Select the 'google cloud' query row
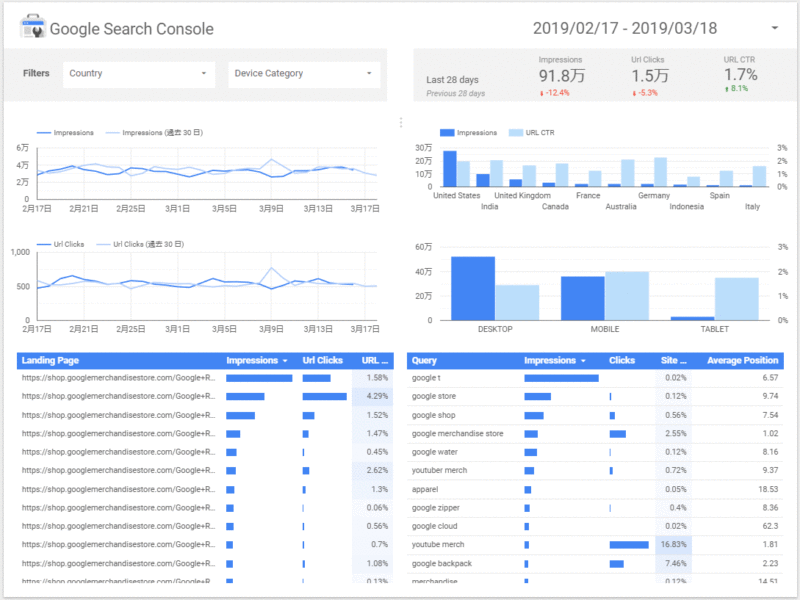 tap(595, 526)
